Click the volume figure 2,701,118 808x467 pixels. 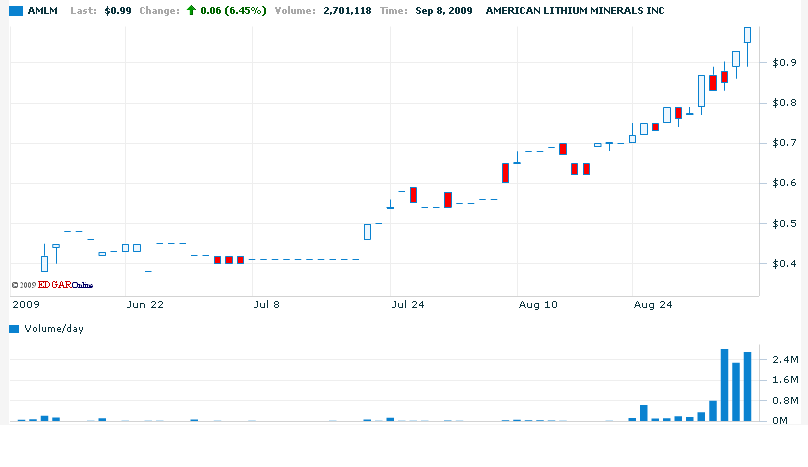click(x=347, y=11)
